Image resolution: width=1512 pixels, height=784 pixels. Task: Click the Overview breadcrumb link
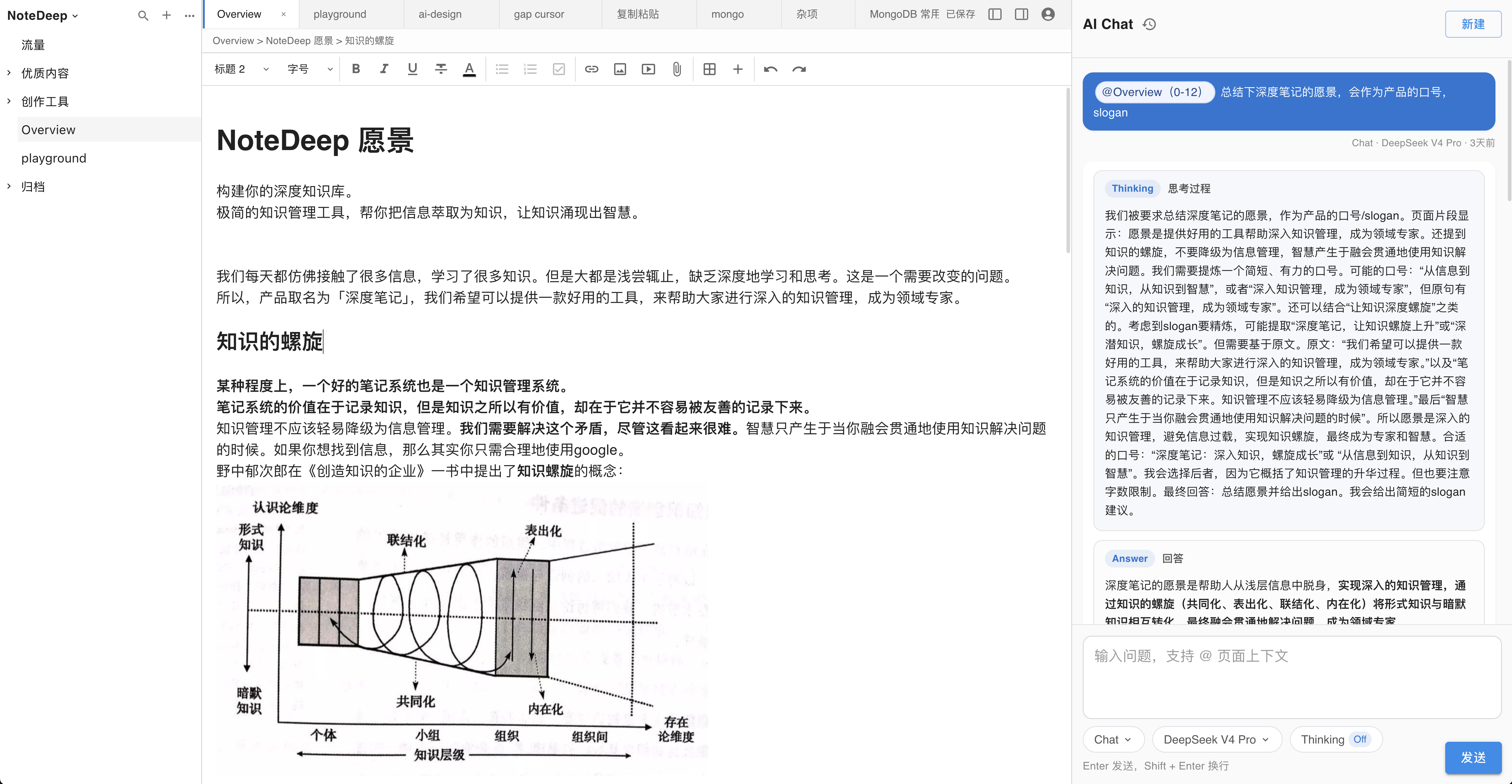[x=233, y=40]
